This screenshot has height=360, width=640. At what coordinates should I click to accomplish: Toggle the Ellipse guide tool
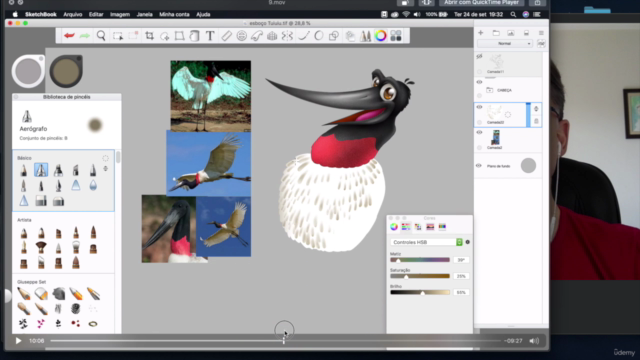coord(242,36)
